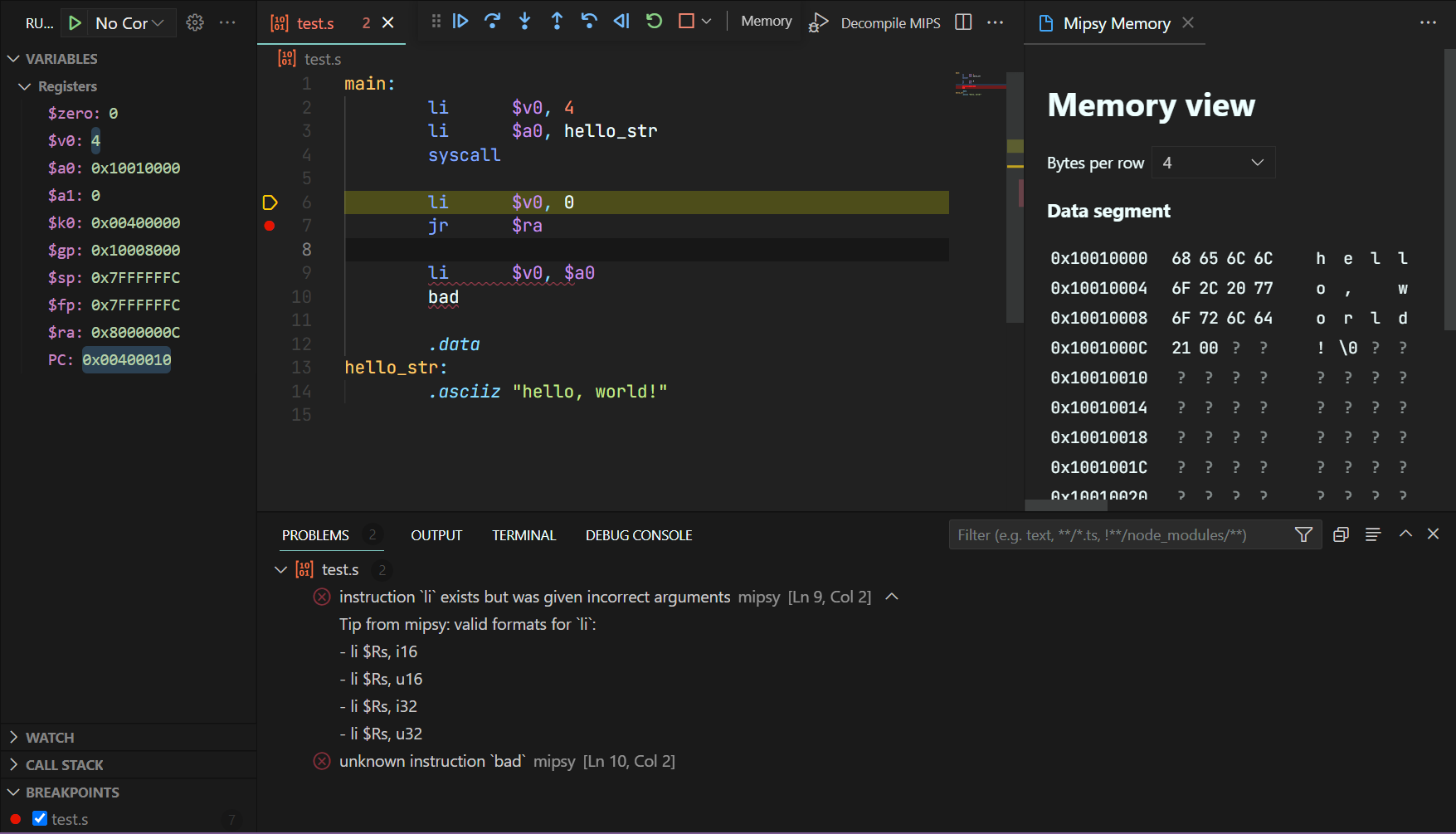Switch to the DEBUG CONSOLE tab
1456x834 pixels.
(639, 535)
